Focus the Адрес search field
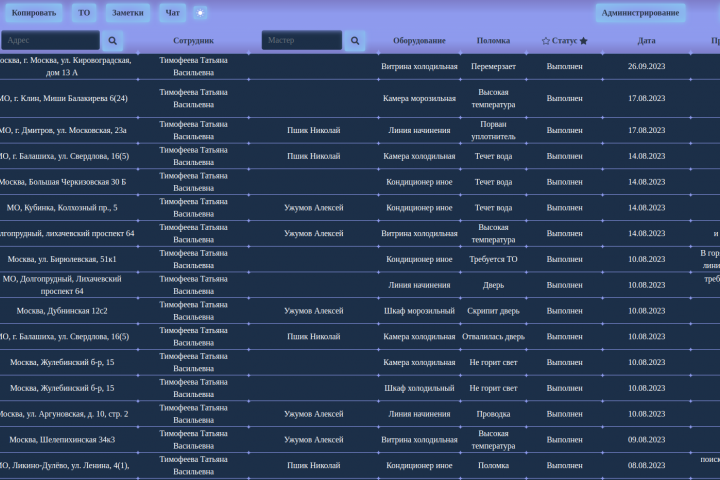 (x=51, y=40)
